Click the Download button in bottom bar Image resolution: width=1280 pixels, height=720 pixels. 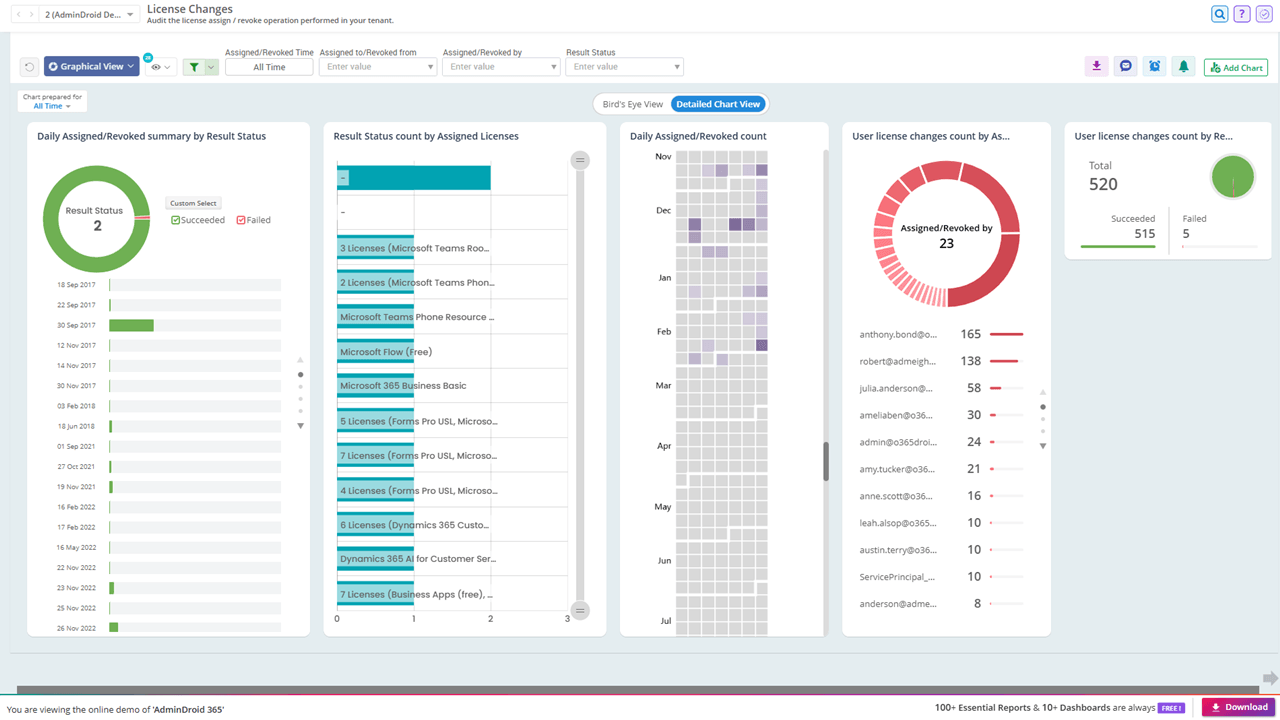coord(1239,707)
